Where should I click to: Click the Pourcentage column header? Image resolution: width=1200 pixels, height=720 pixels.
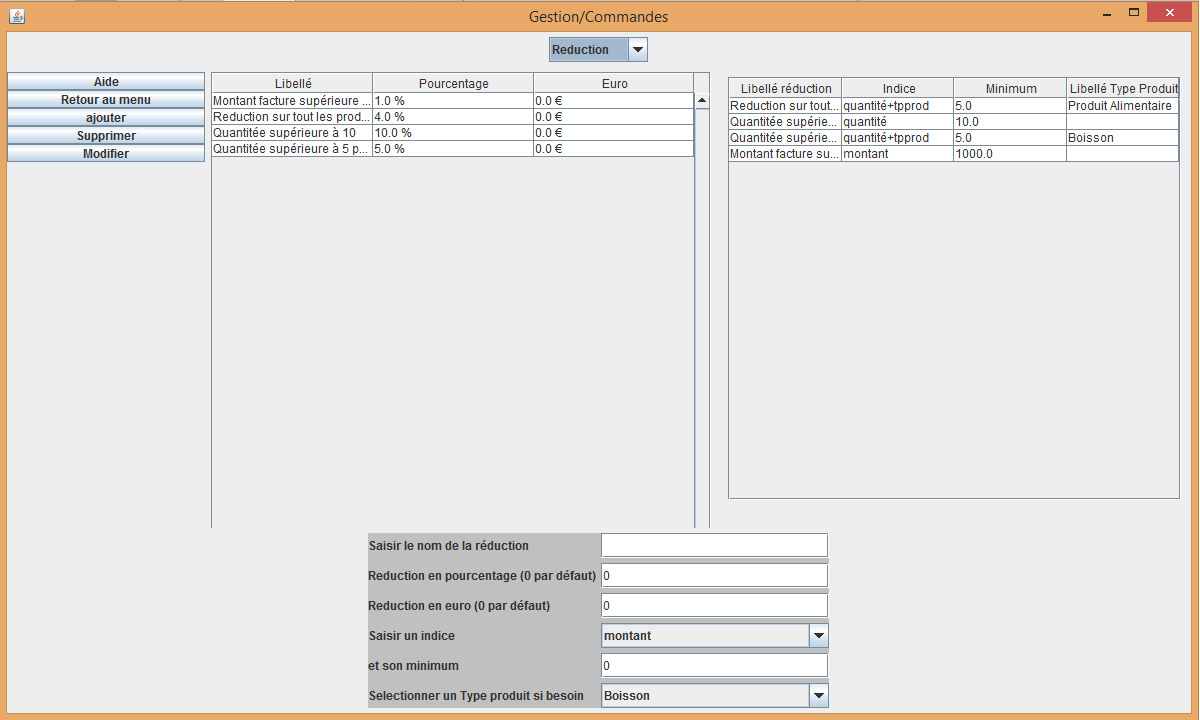pyautogui.click(x=453, y=84)
